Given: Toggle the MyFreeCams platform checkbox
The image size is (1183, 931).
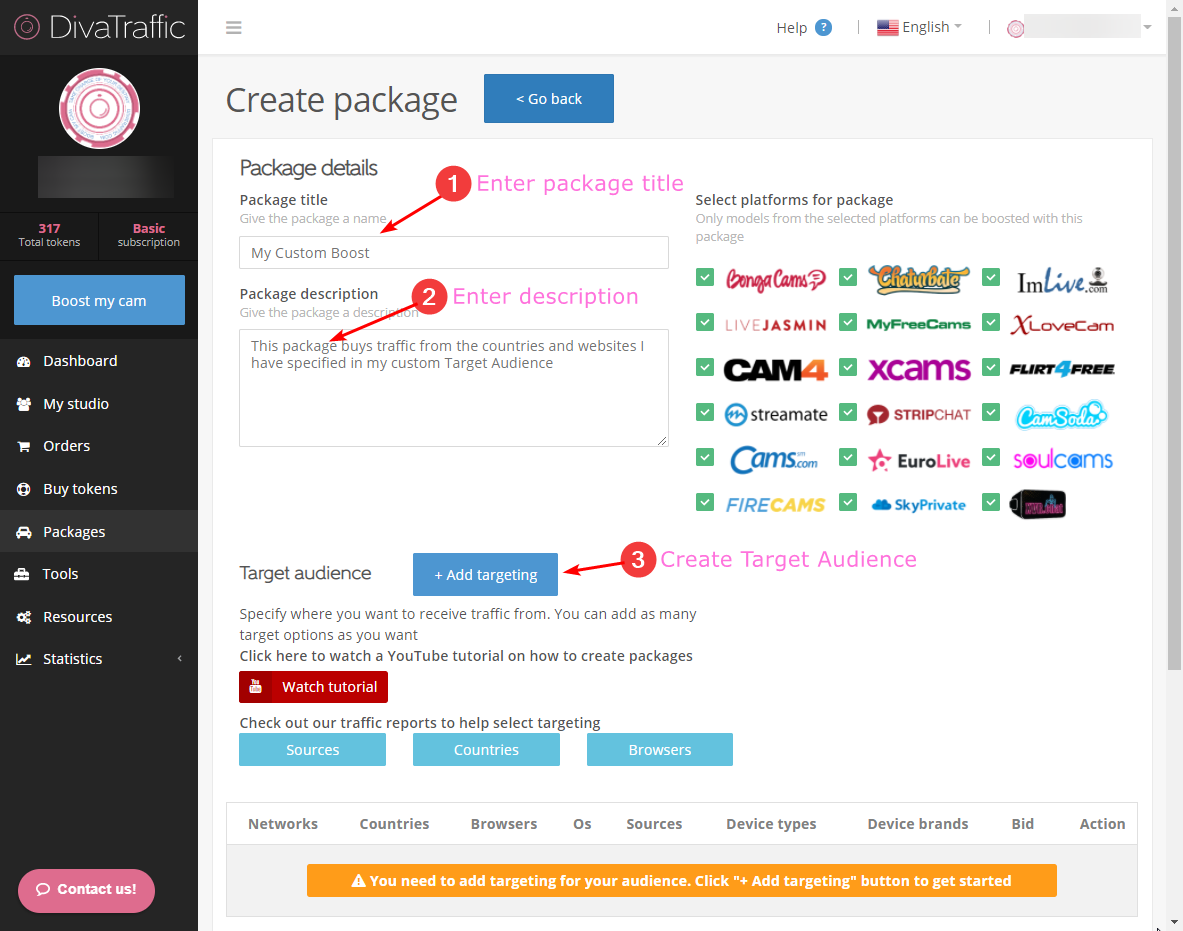Looking at the screenshot, I should click(848, 322).
